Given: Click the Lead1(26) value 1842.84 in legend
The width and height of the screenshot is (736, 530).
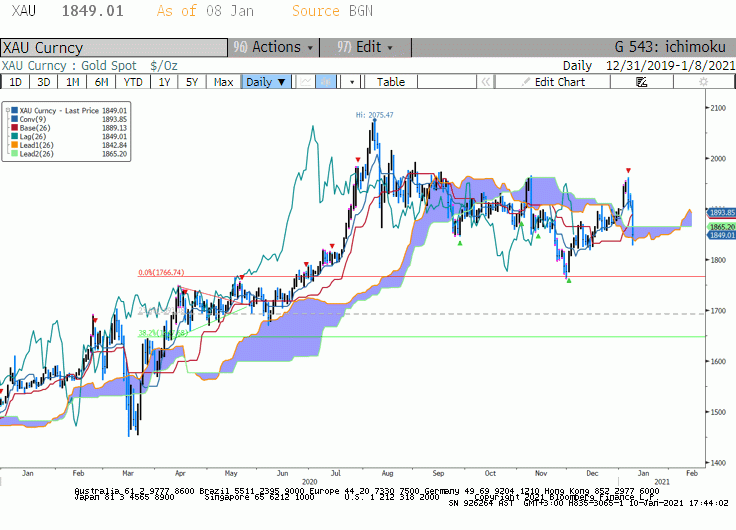Looking at the screenshot, I should click(x=115, y=145).
